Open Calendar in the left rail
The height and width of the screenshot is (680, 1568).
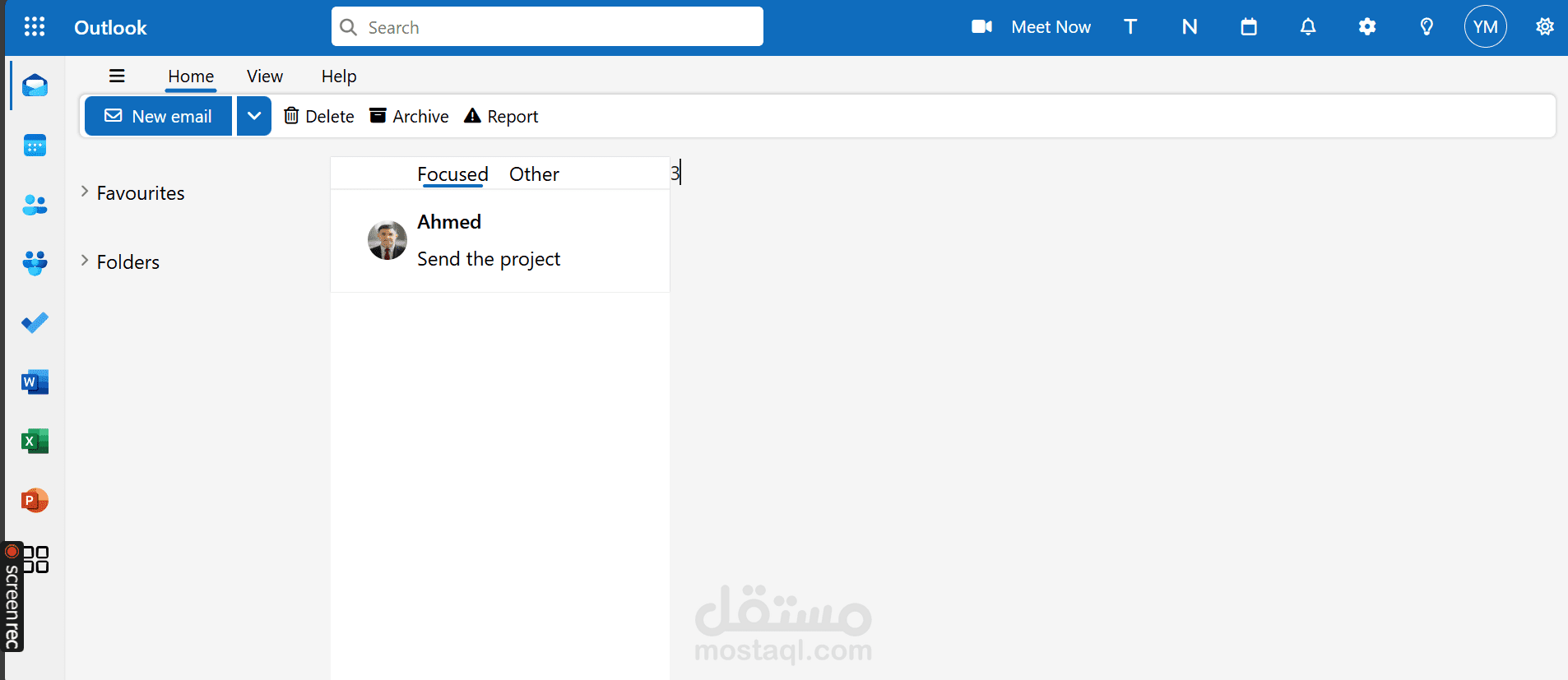click(35, 146)
